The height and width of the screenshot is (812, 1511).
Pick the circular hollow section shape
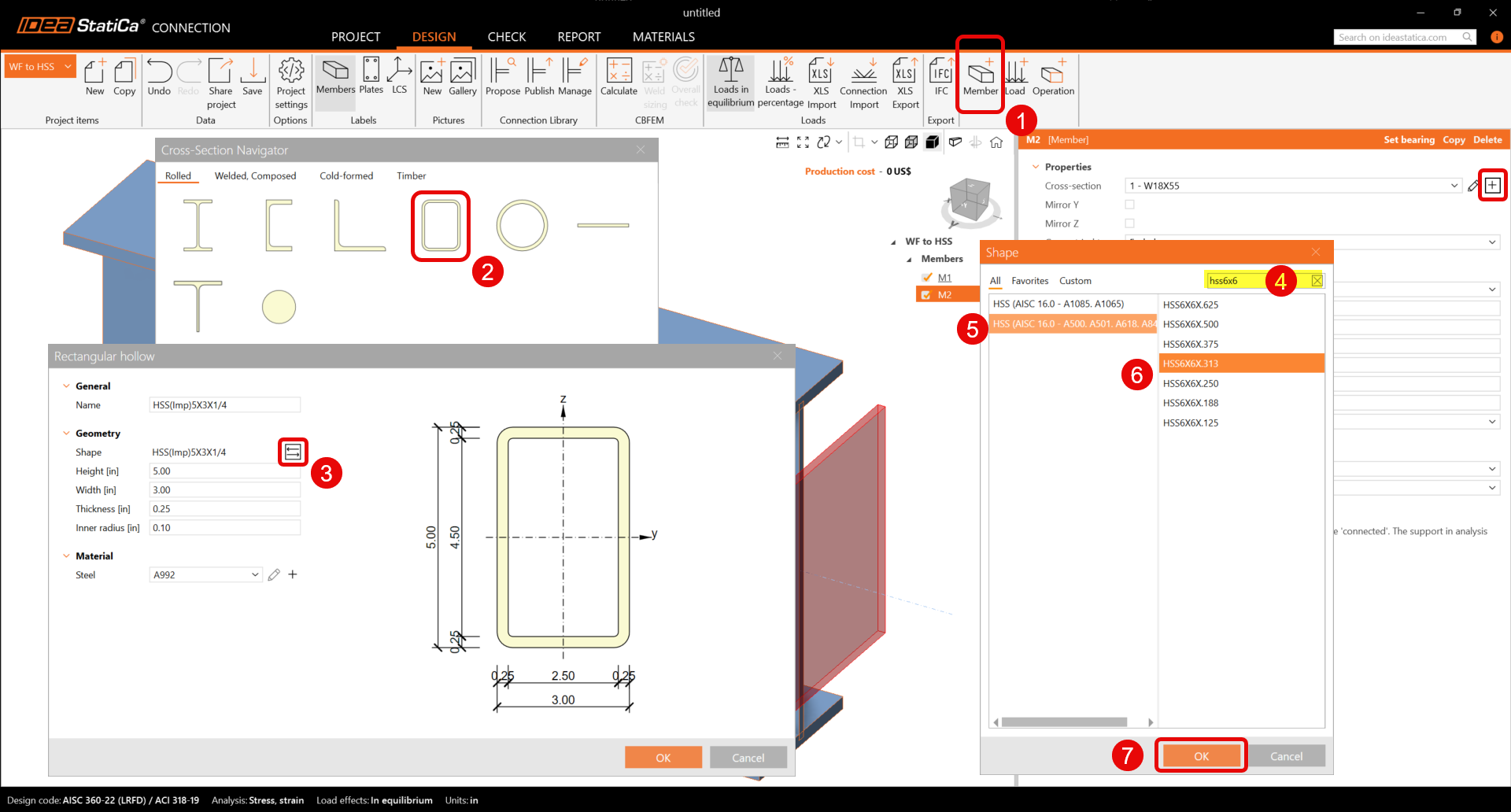click(522, 226)
